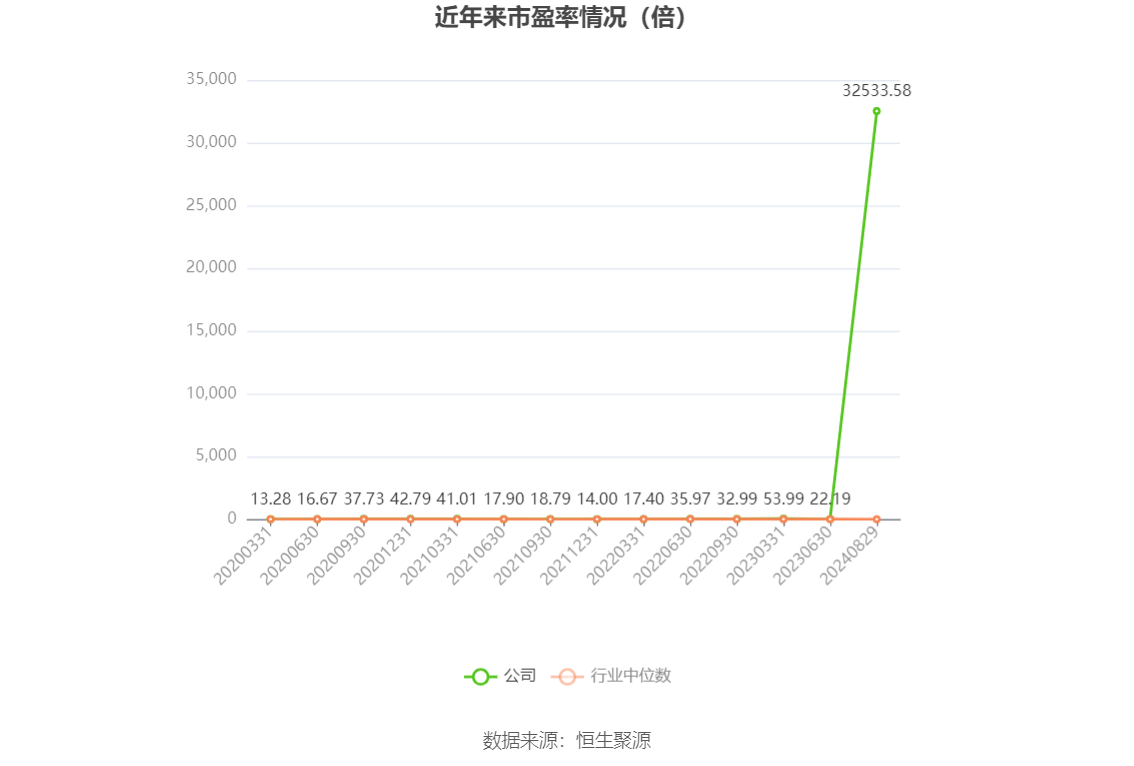1134x766 pixels.
Task: Click the steep green line segment
Action: click(x=853, y=315)
